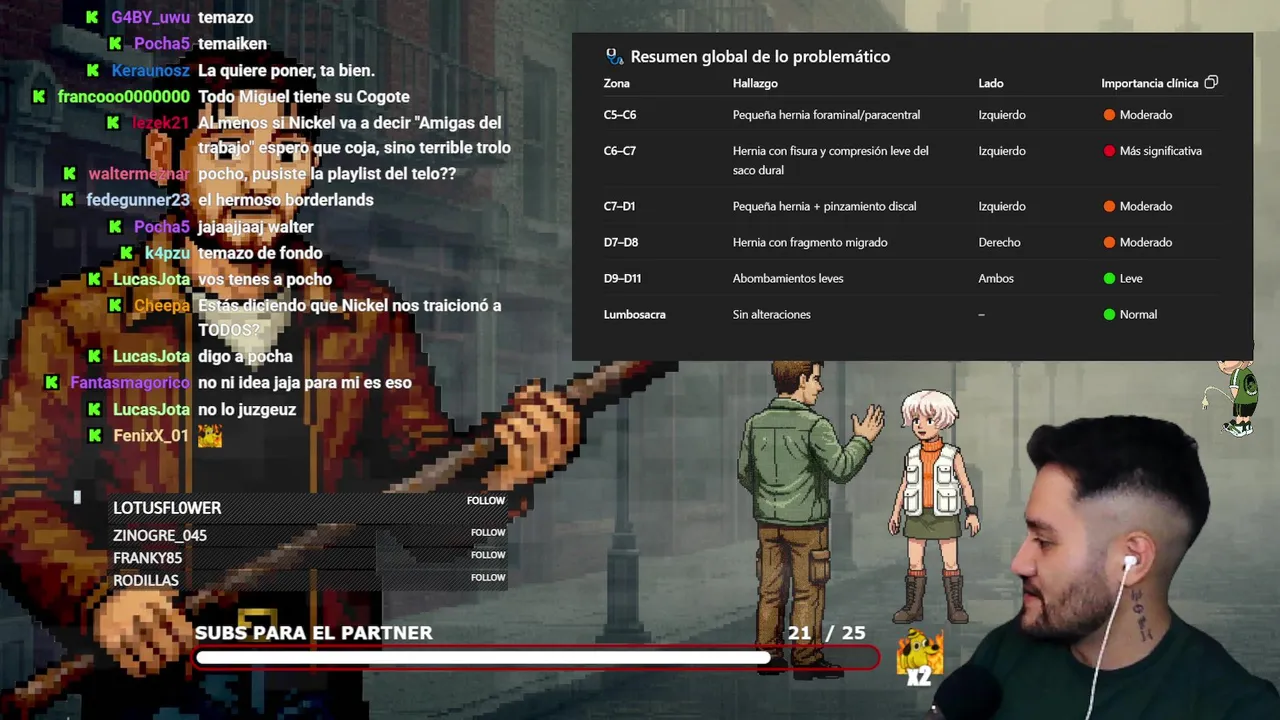The height and width of the screenshot is (720, 1280).
Task: Click the K badge beside Keraunosz
Action: pos(93,70)
